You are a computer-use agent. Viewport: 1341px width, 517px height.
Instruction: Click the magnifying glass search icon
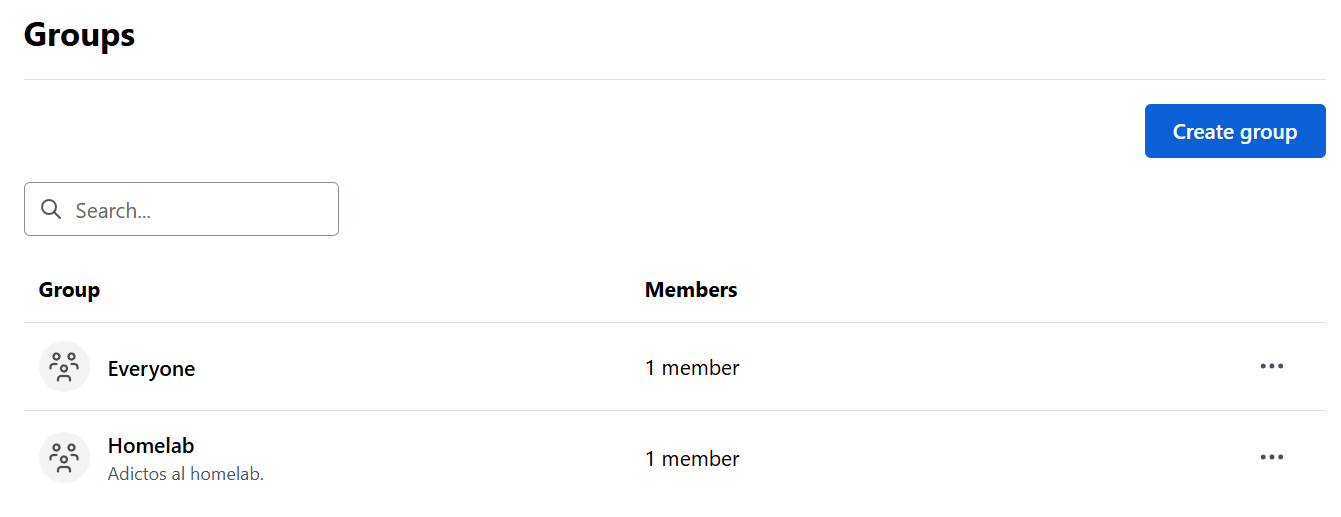51,209
